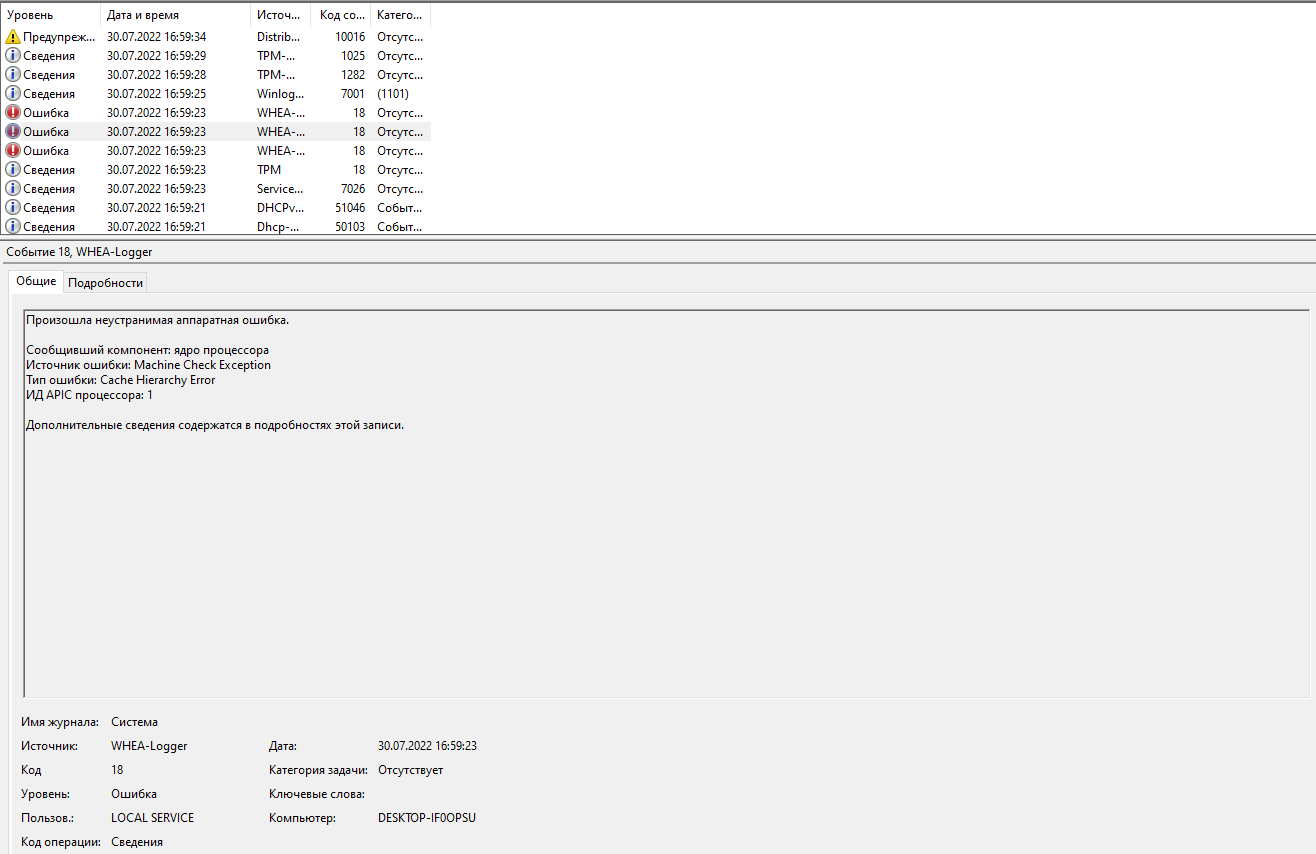Viewport: 1316px width, 854px height.
Task: Click the info icon of Winlogon event 7001
Action: (x=13, y=94)
